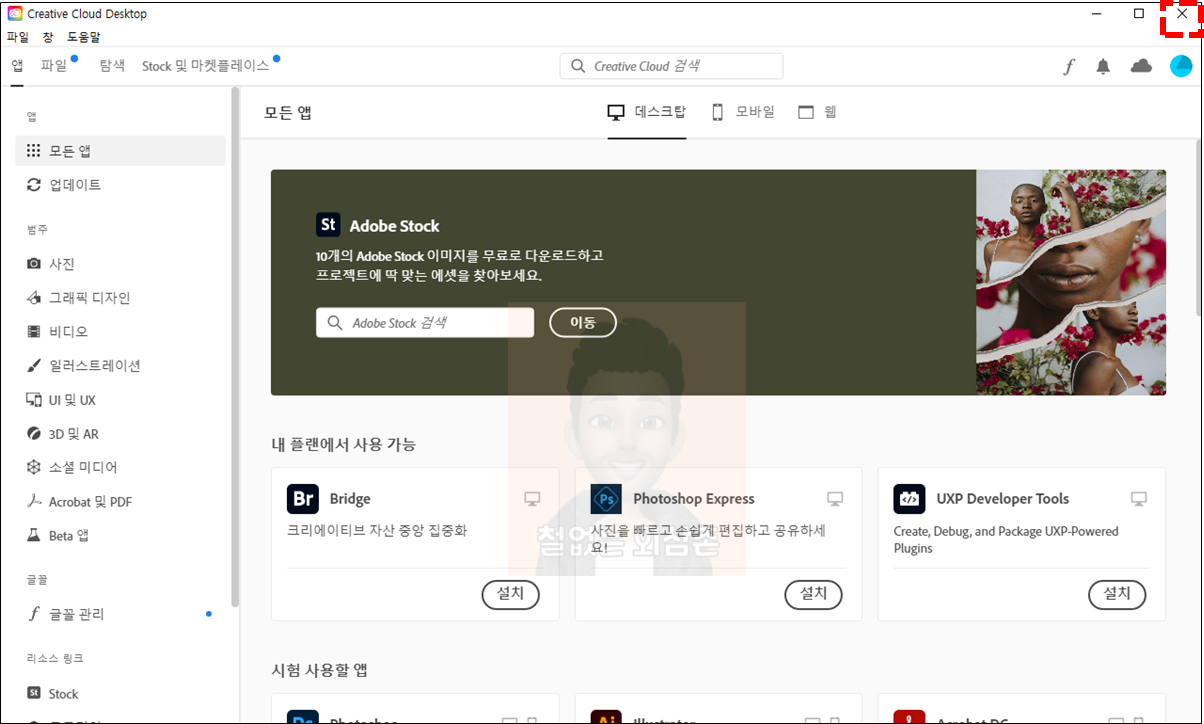Select the 모바일 platform tab
Screen dimensions: 1204x724
click(x=743, y=112)
